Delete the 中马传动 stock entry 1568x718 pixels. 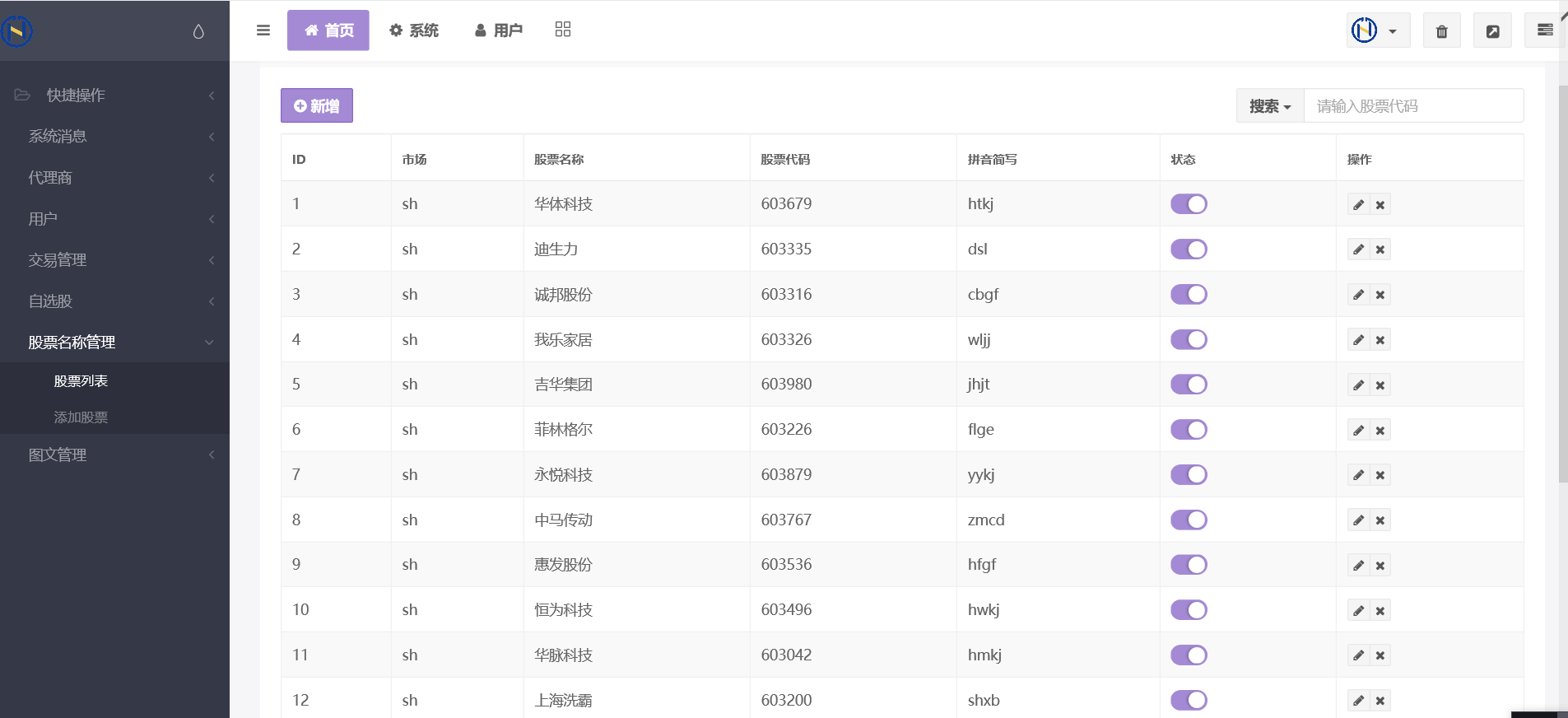pyautogui.click(x=1380, y=520)
